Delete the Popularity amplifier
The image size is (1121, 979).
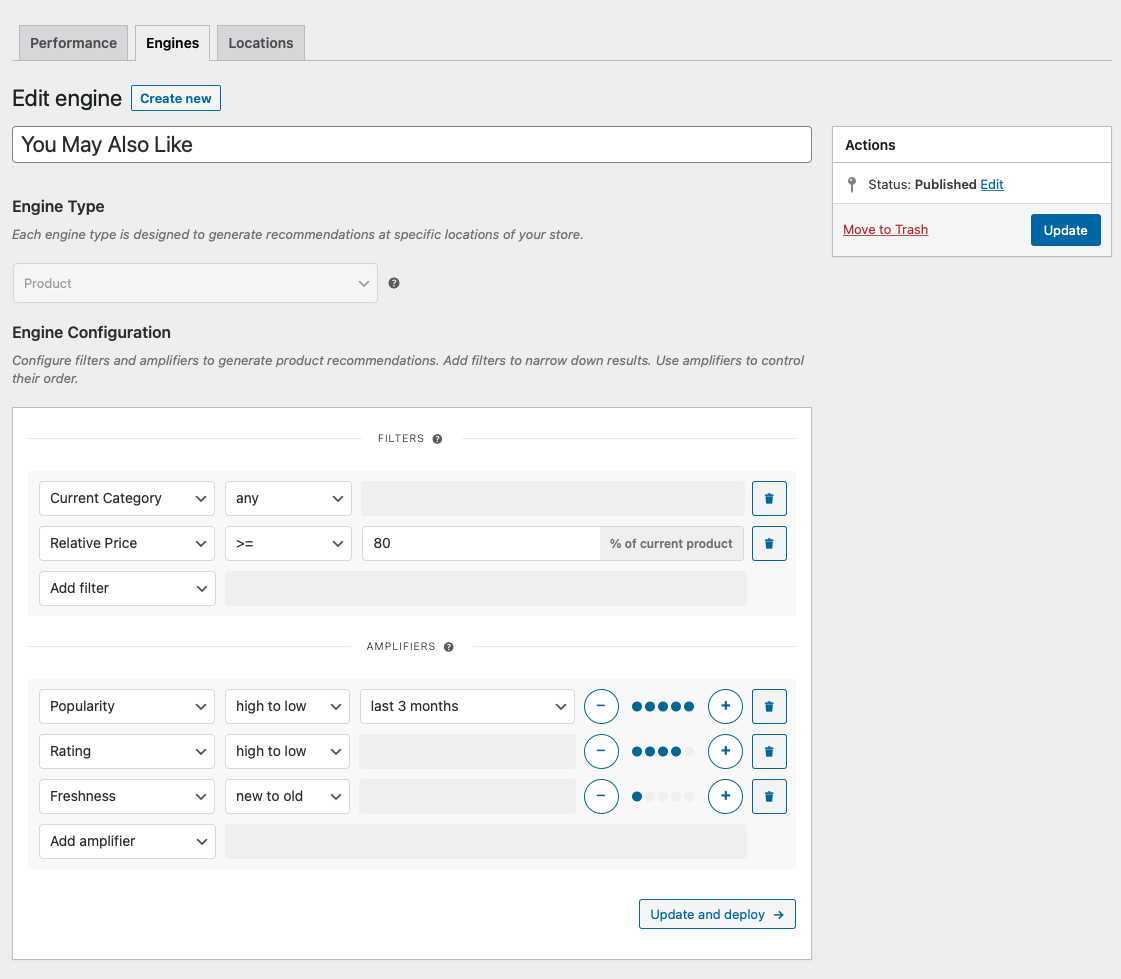(769, 706)
